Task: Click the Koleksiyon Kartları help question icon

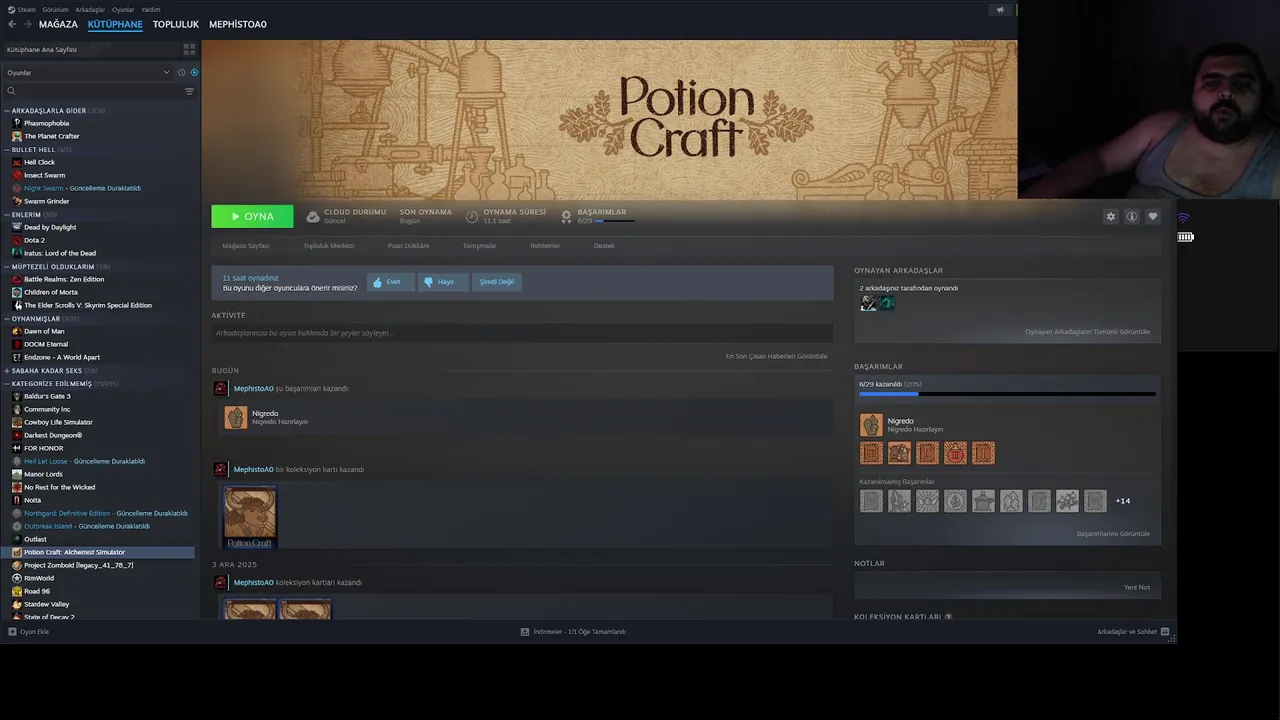Action: (948, 617)
